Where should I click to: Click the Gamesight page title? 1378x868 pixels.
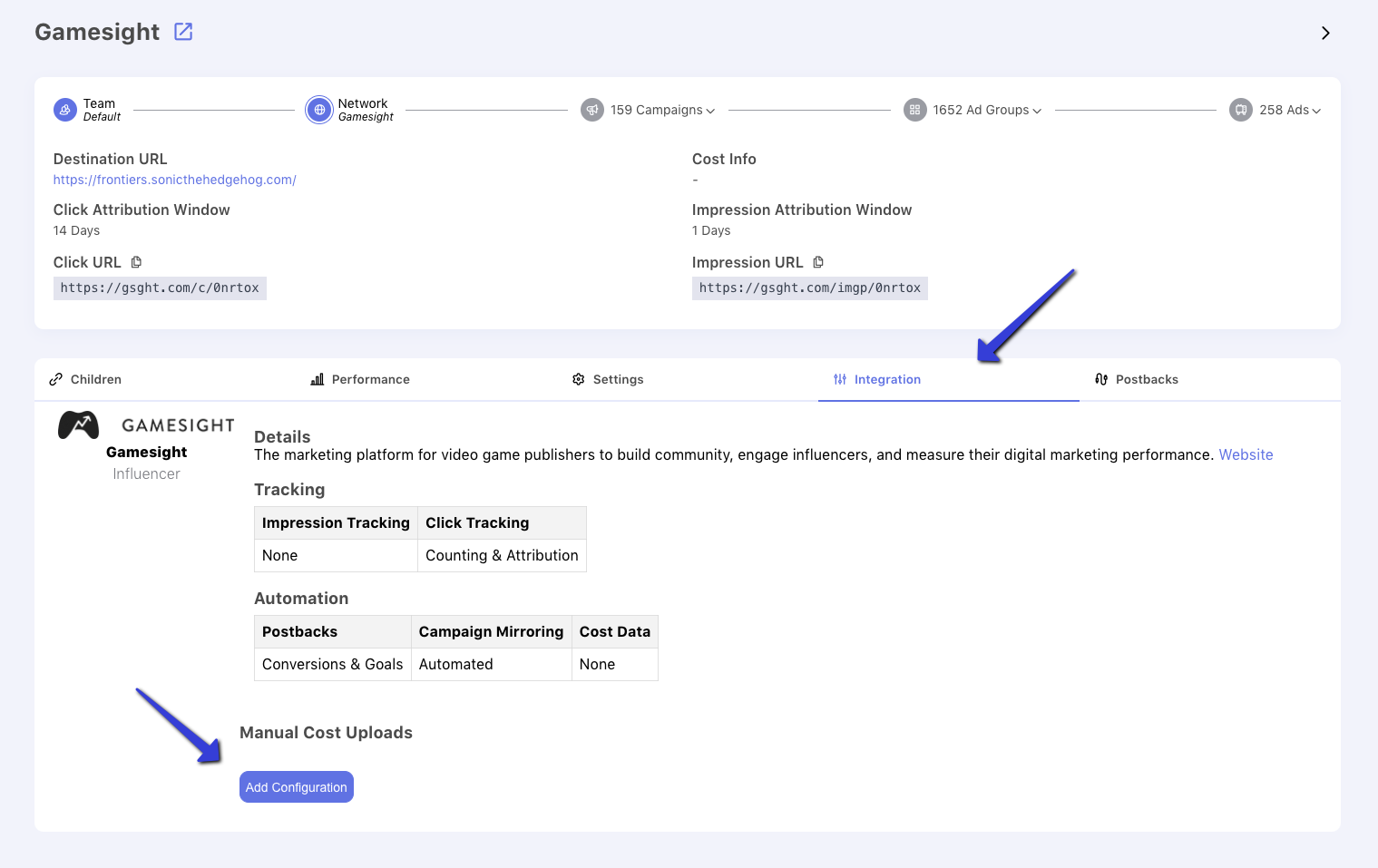[97, 32]
